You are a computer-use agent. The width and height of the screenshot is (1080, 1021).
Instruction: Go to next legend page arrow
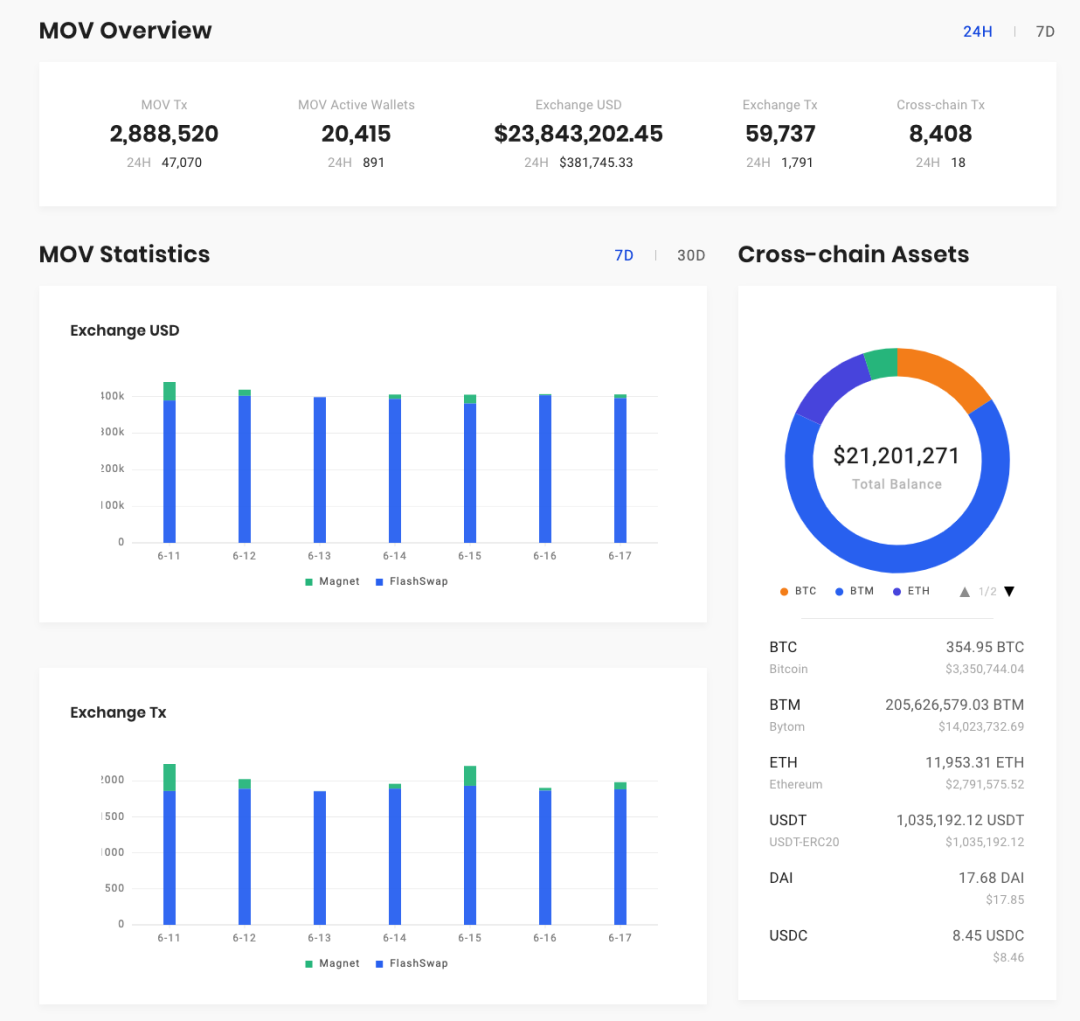1009,592
